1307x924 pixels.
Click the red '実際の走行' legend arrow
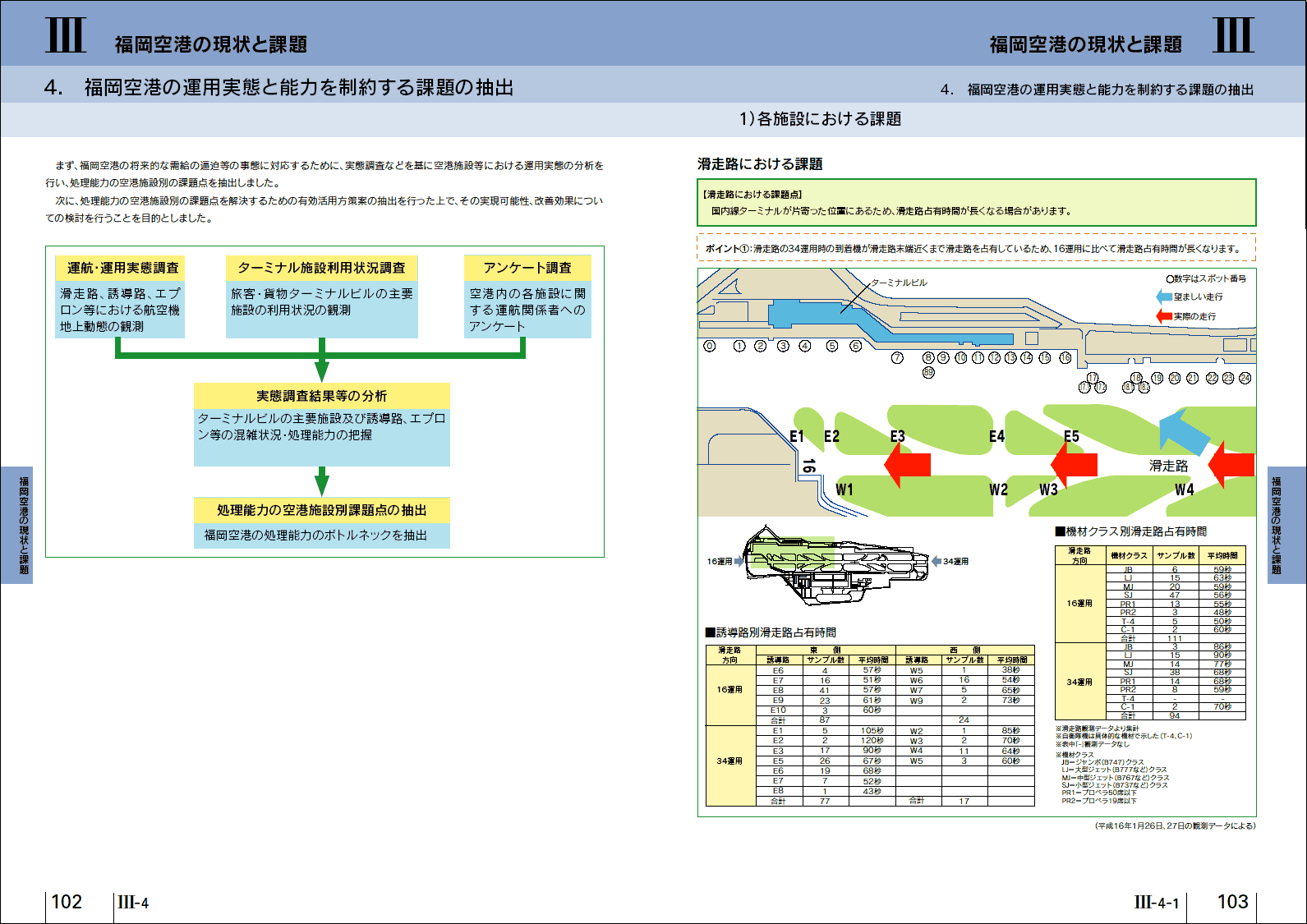tap(1163, 316)
